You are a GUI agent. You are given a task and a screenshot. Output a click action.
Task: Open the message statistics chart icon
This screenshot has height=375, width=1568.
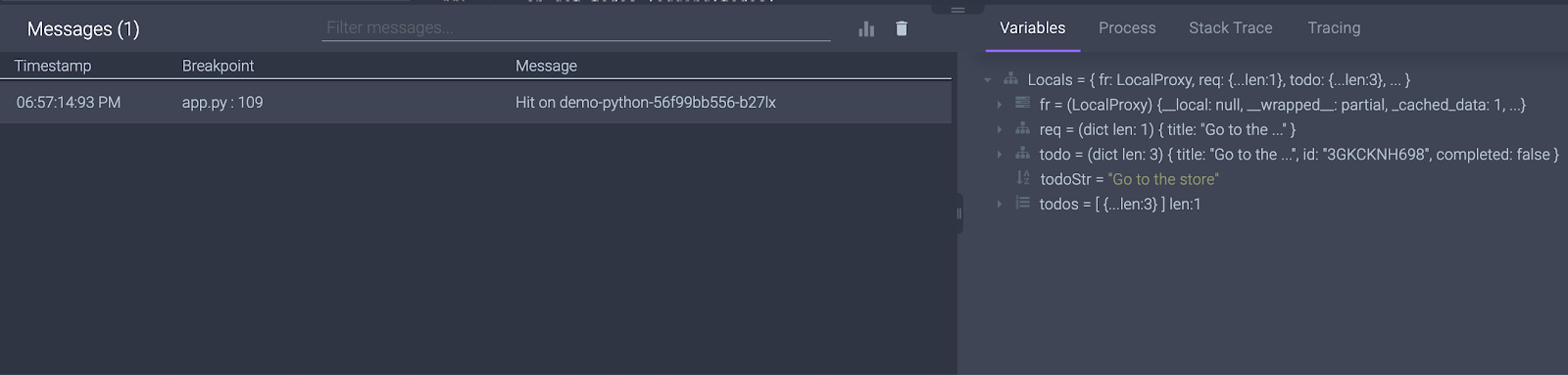866,29
